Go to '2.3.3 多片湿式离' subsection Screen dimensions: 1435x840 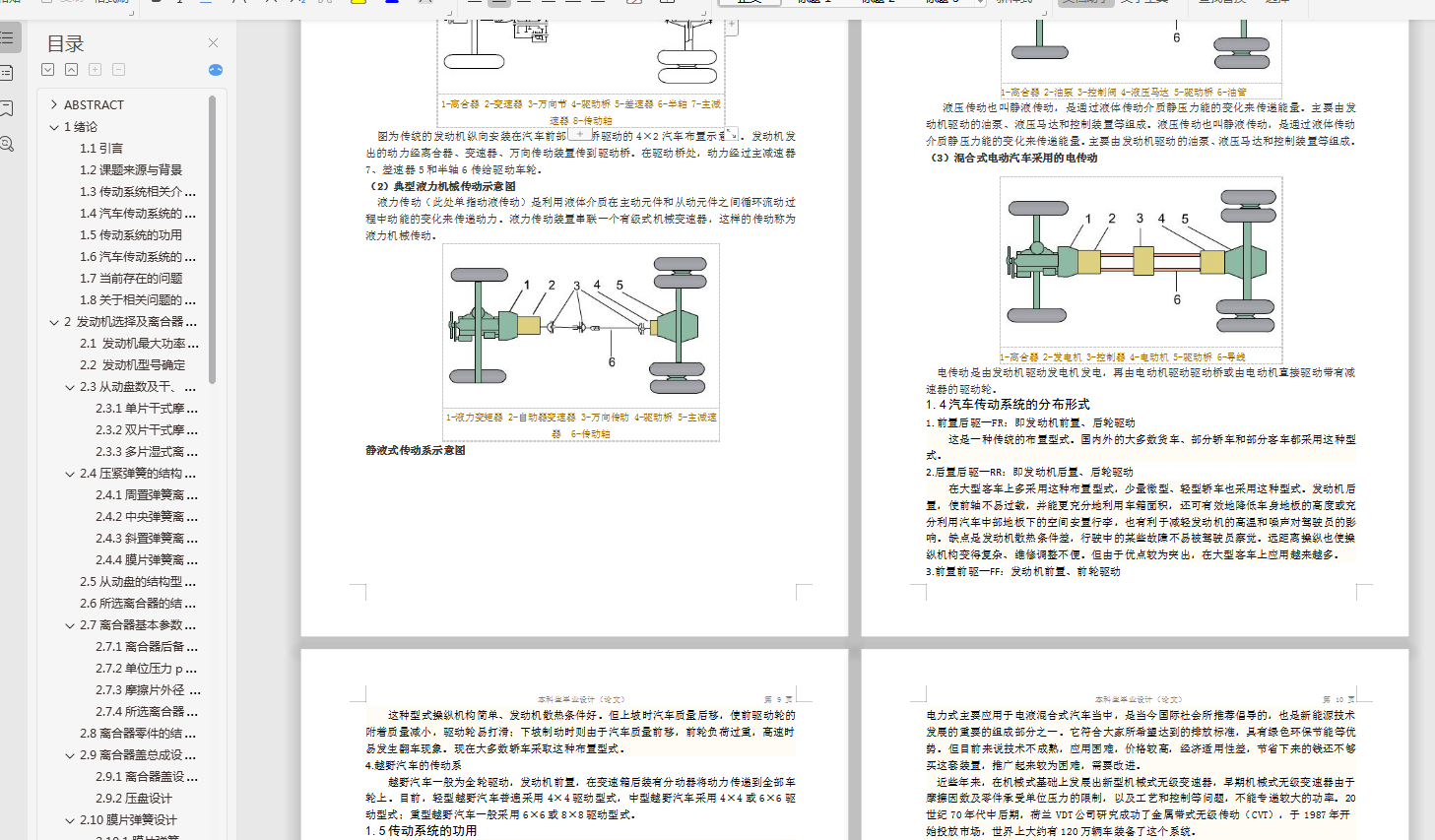click(x=147, y=452)
